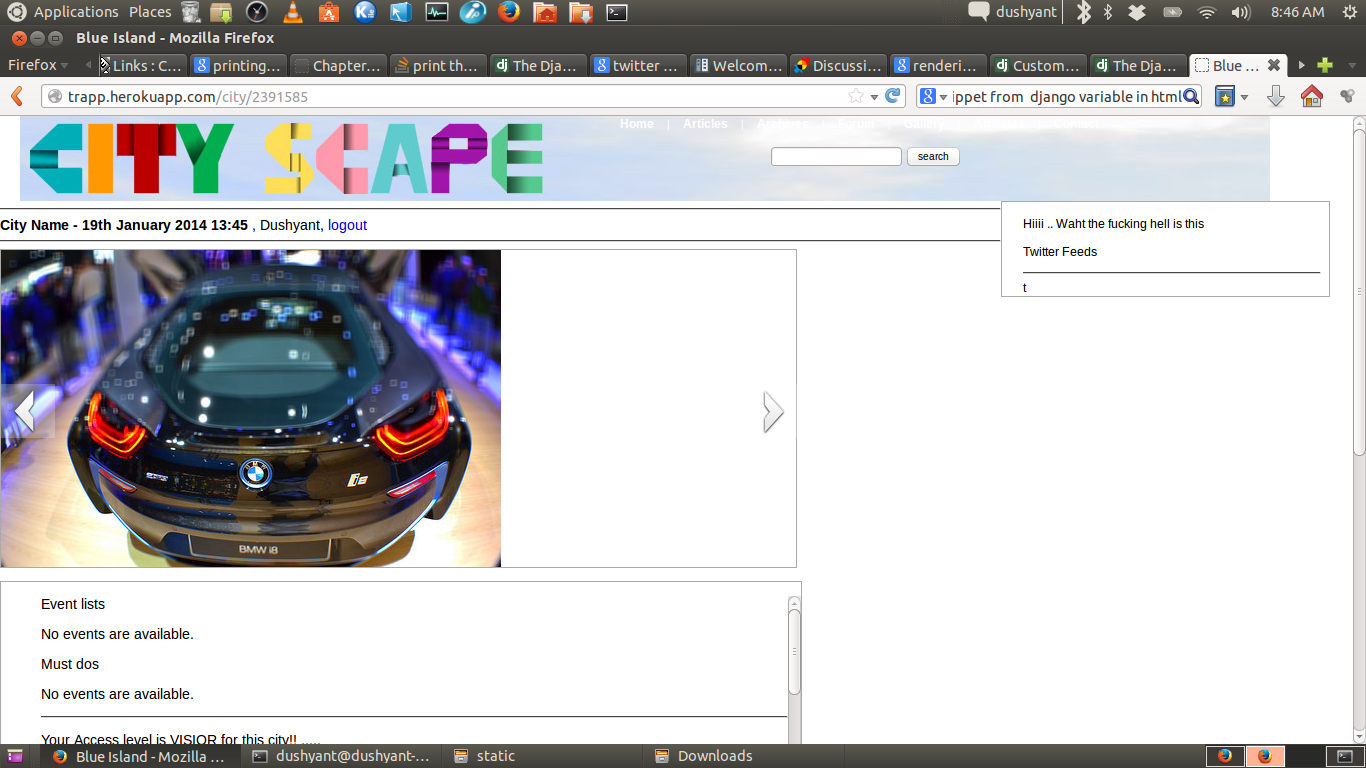Click the BMW i8 slideshow photo
The image size is (1366, 768).
[x=251, y=408]
